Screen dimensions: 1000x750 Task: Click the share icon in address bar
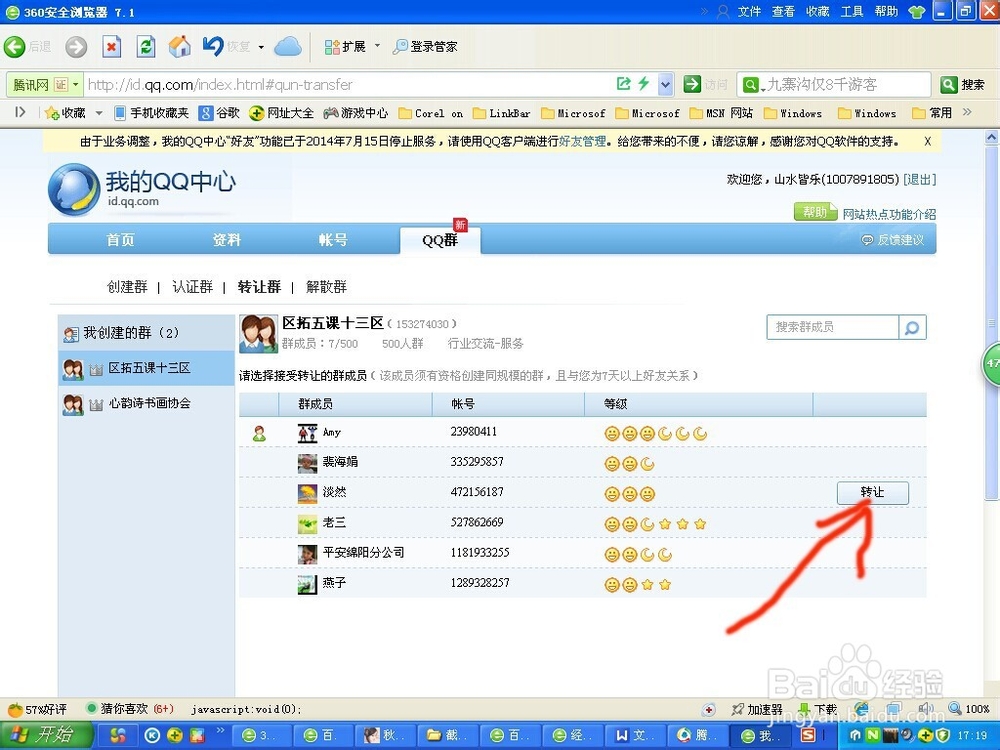click(624, 84)
